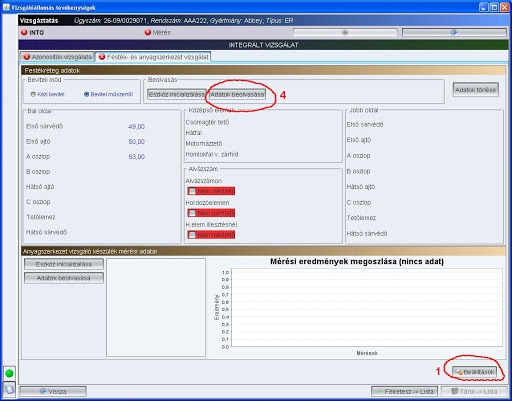Click the application icon in the title bar
This screenshot has width=512, height=401.
point(6,7)
